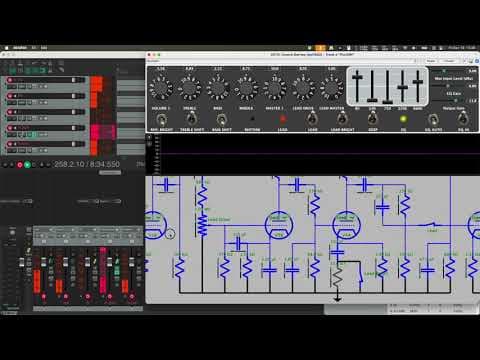
Task: Click the RHYTHM indicator light
Action: click(252, 118)
